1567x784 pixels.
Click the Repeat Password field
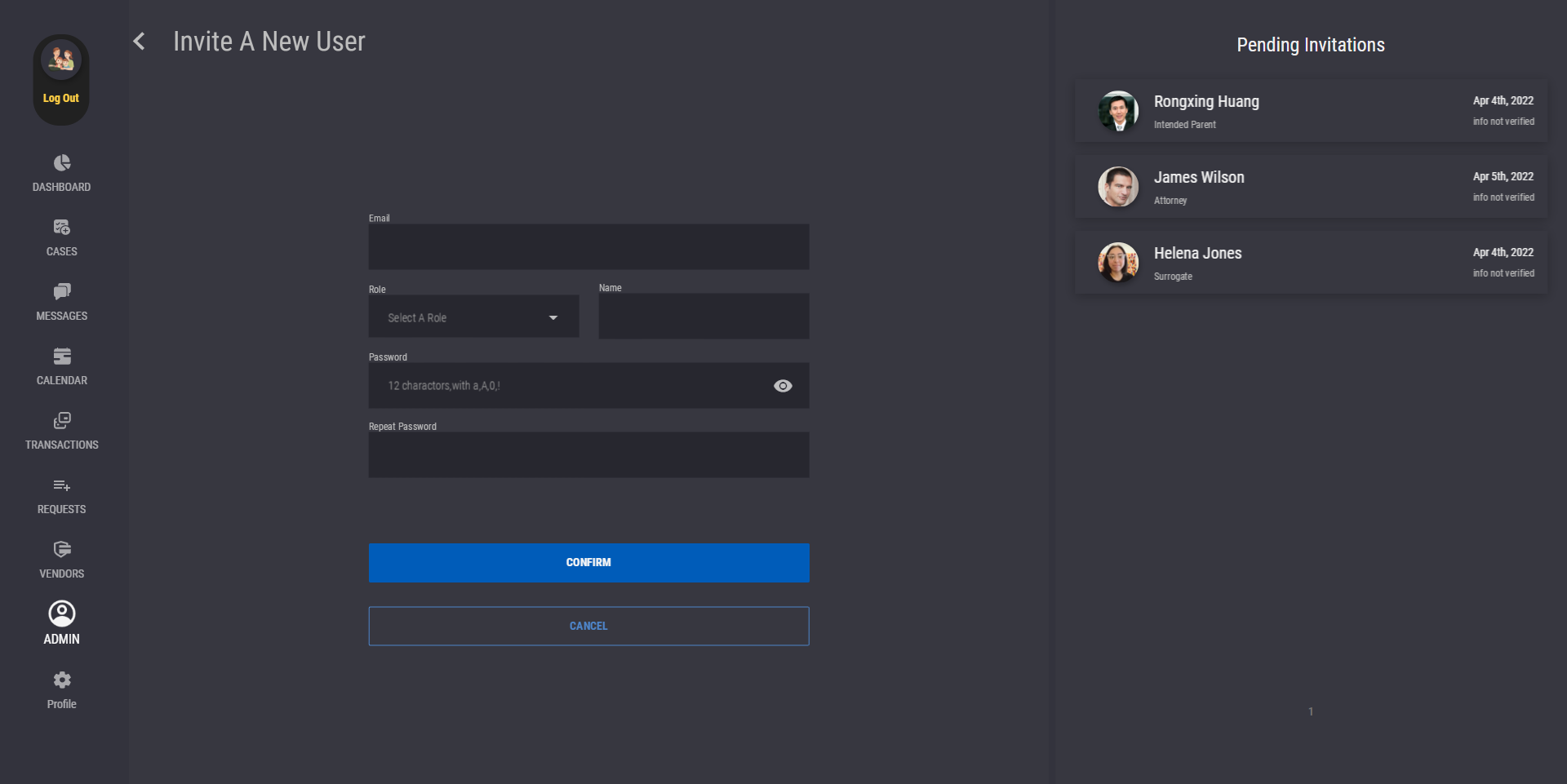(x=588, y=455)
